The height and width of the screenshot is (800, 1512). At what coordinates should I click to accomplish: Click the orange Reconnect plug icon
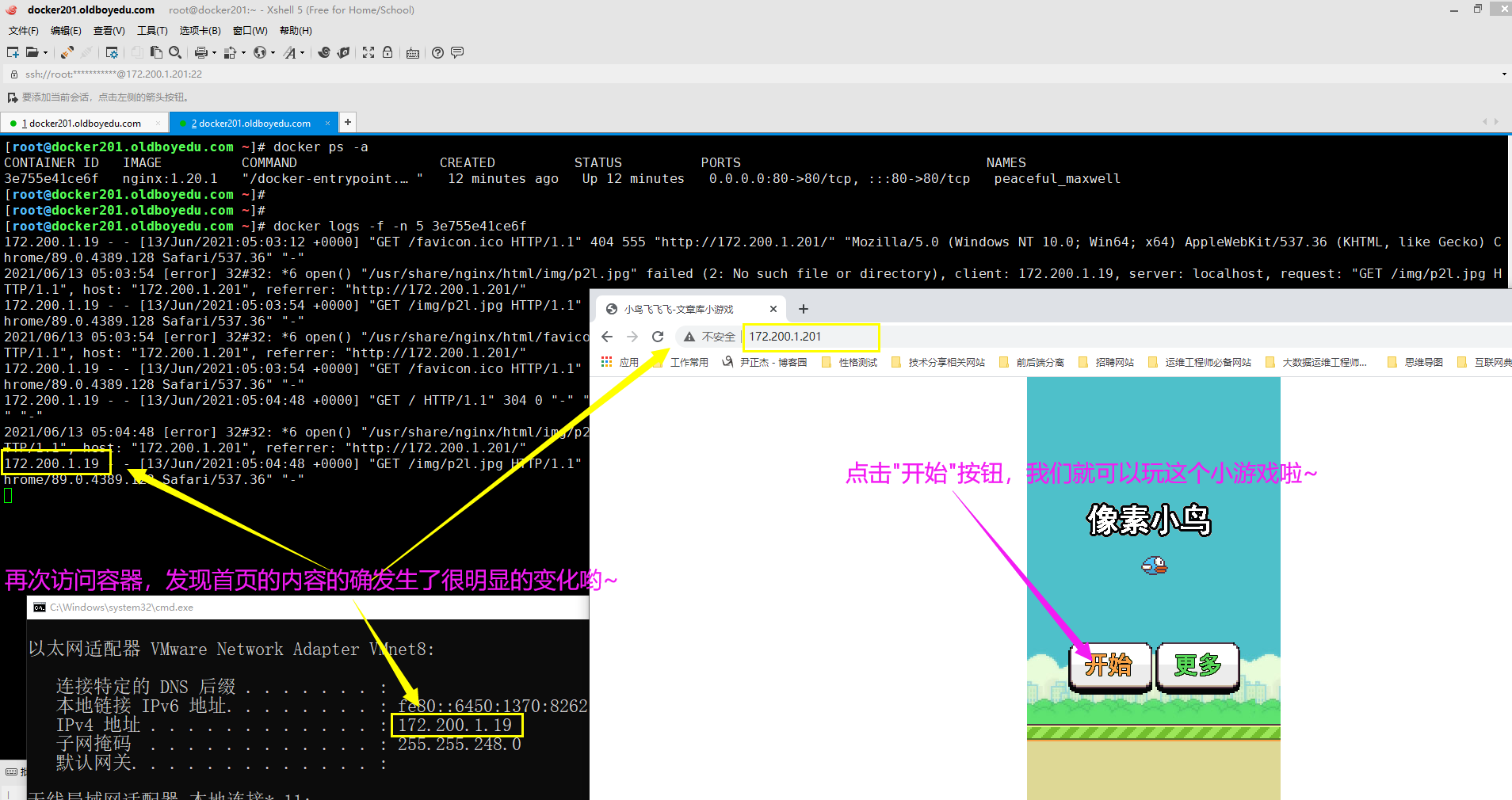click(67, 52)
